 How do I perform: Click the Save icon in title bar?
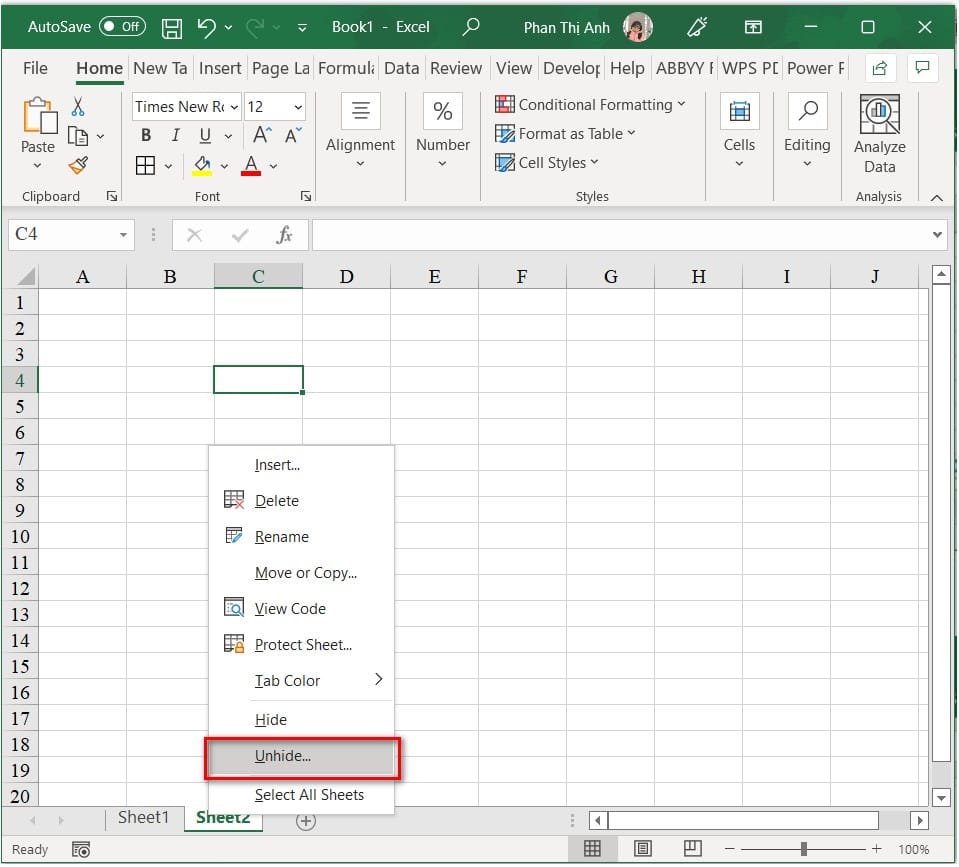click(x=171, y=28)
